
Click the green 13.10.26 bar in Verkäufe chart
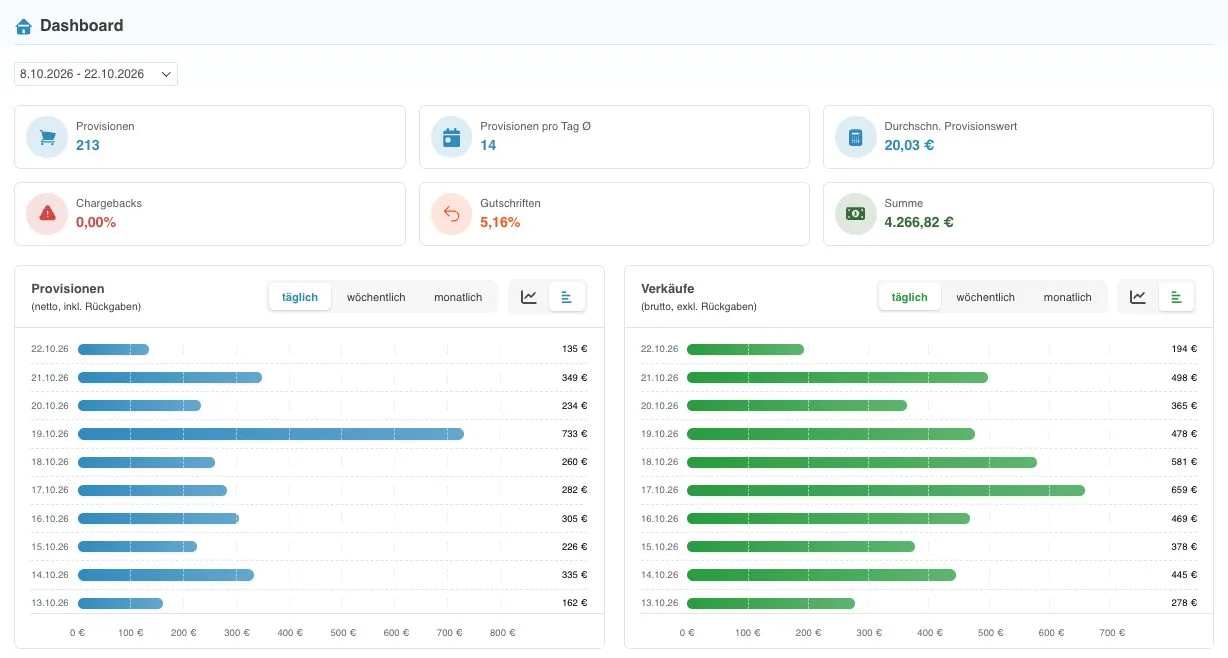pos(771,603)
